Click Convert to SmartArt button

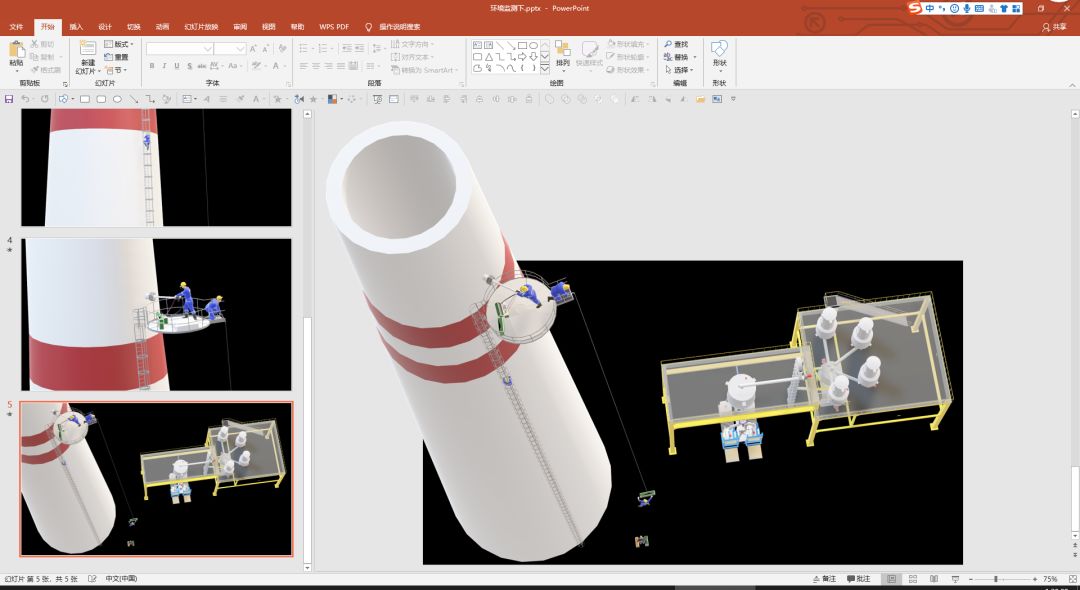[x=424, y=70]
